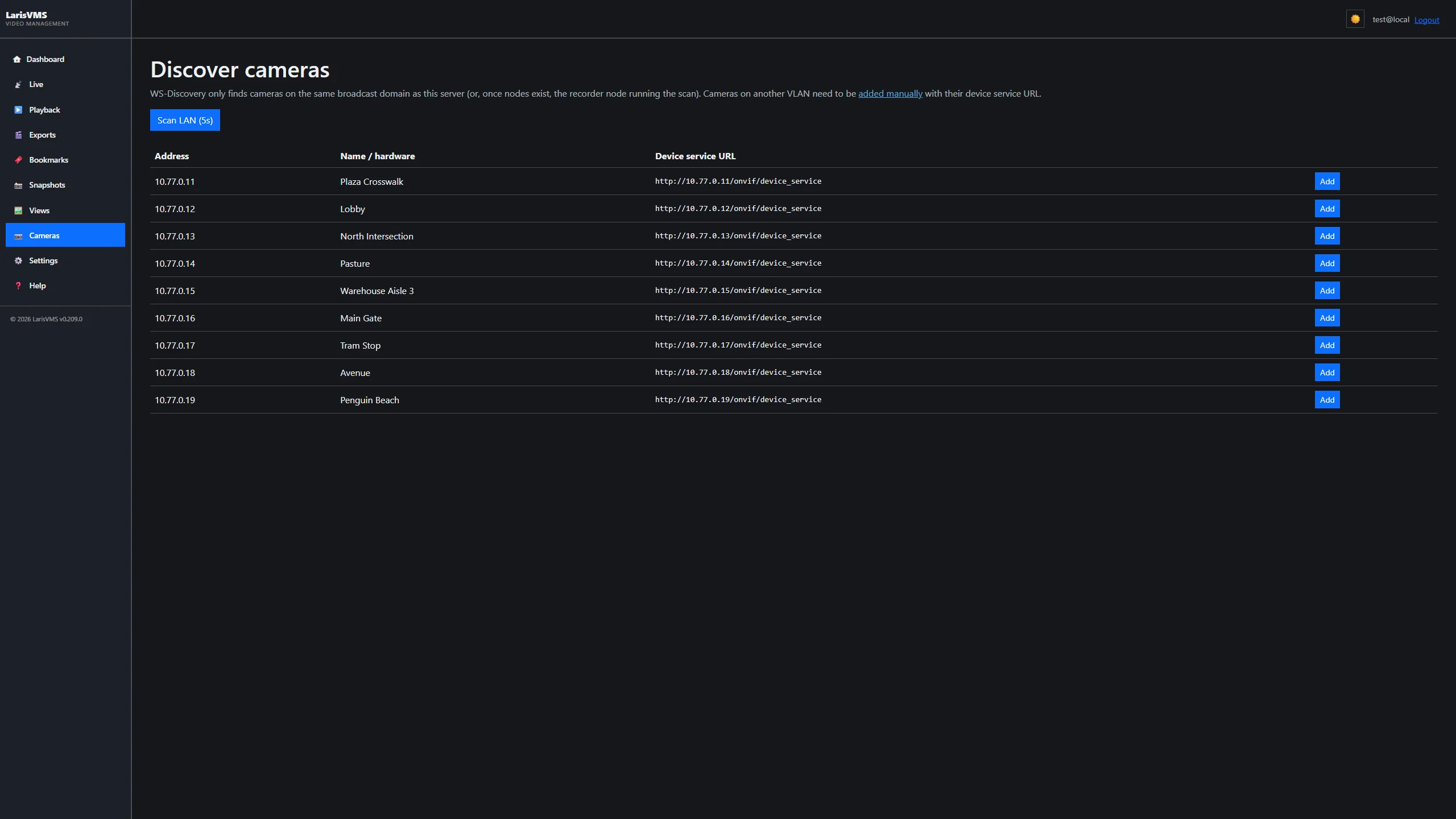Click the Cameras icon in the sidebar
The height and width of the screenshot is (819, 1456).
coord(18,235)
